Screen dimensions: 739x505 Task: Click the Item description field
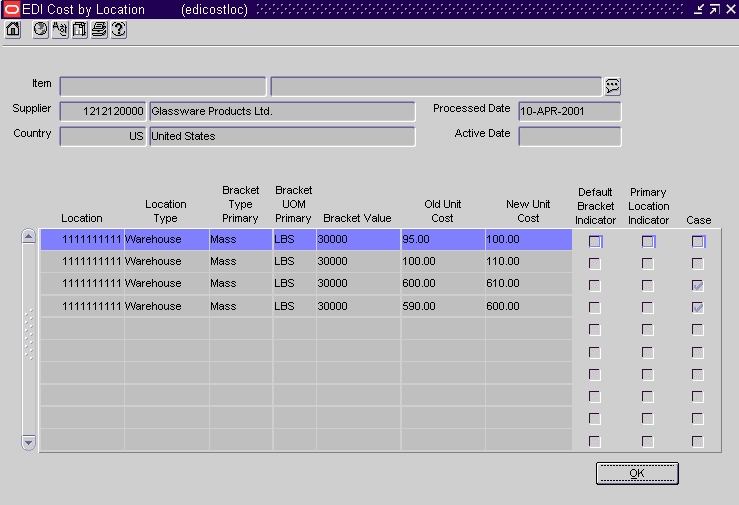(x=436, y=87)
